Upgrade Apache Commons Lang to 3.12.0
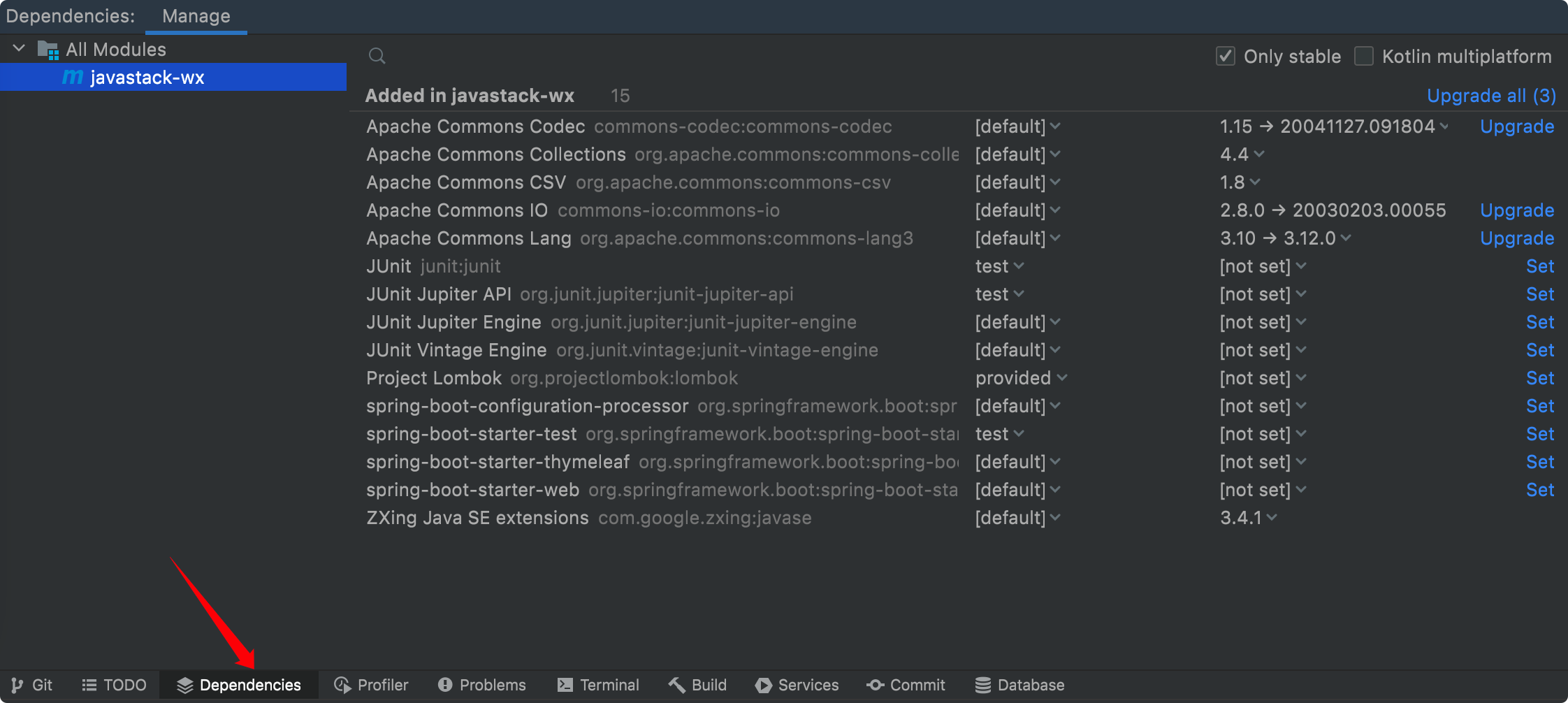Image resolution: width=1568 pixels, height=703 pixels. 1517,238
